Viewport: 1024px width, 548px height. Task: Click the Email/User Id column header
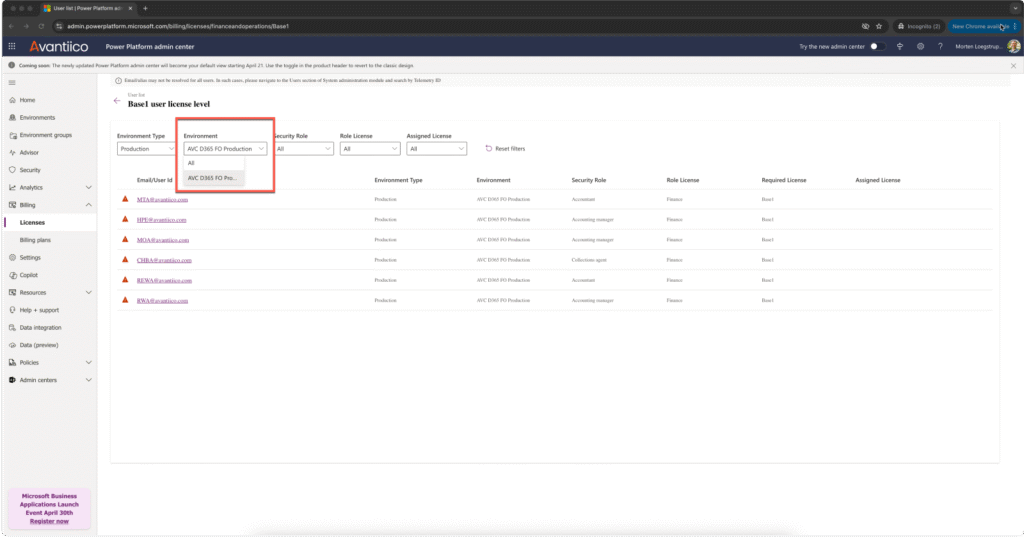(155, 180)
